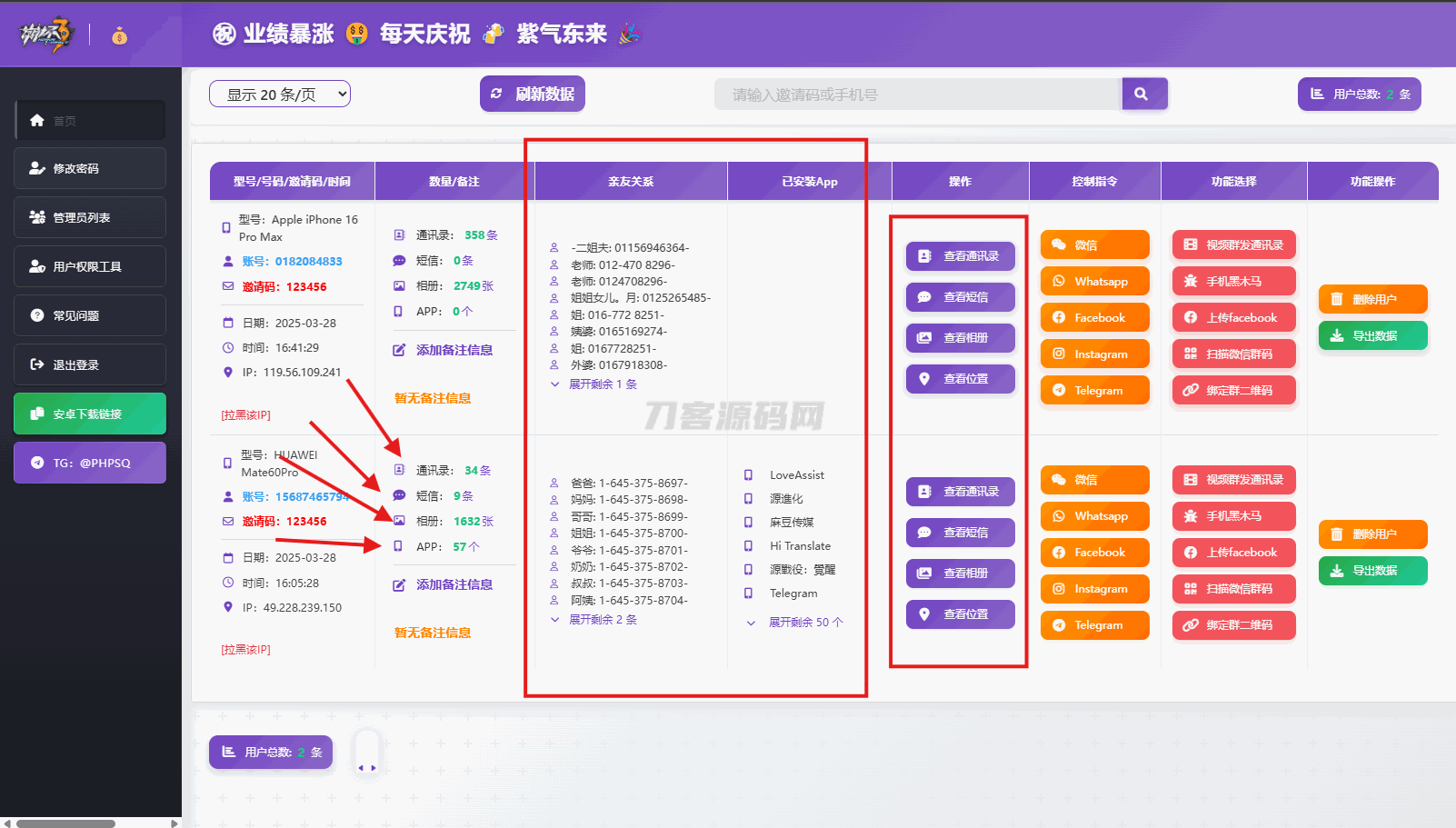Open 管理员列表 in the sidebar
The width and height of the screenshot is (1456, 828).
90,218
